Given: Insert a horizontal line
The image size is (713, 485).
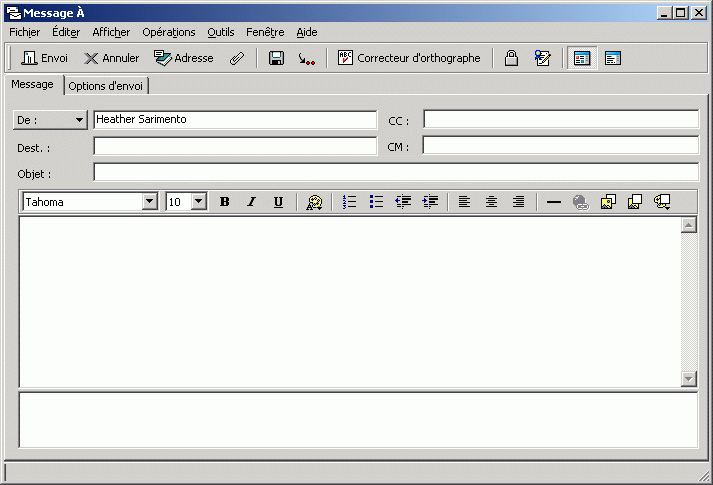Looking at the screenshot, I should tap(553, 202).
